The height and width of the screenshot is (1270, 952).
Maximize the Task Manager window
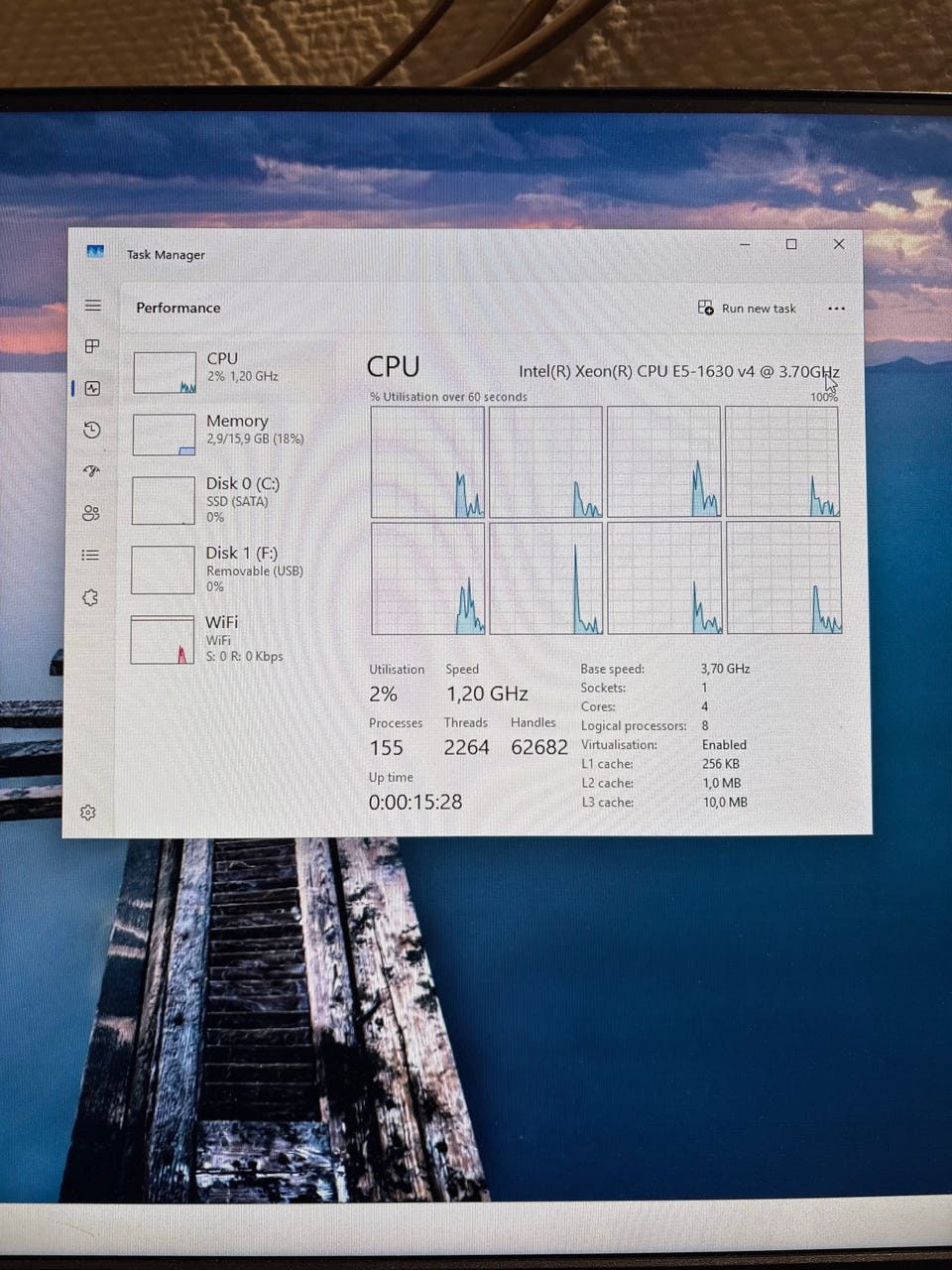(x=791, y=244)
